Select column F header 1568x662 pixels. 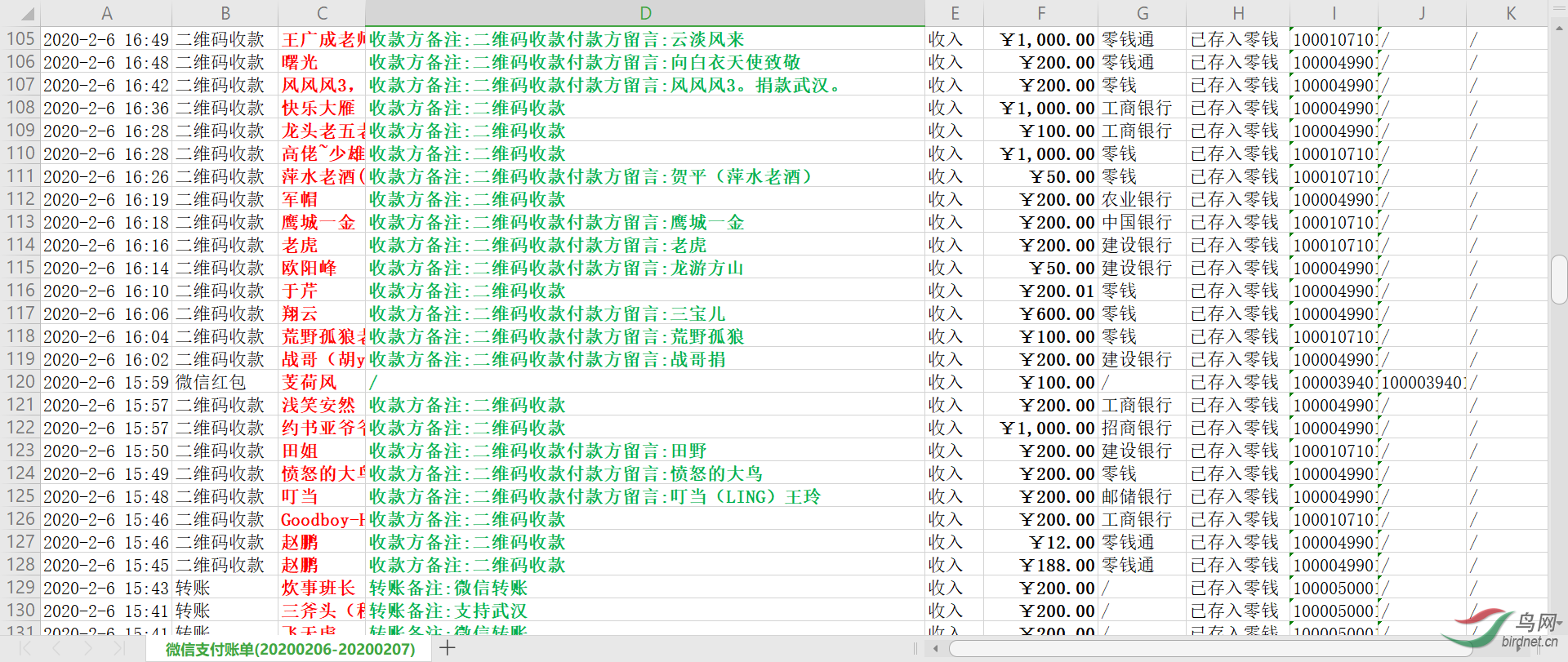coord(1040,14)
